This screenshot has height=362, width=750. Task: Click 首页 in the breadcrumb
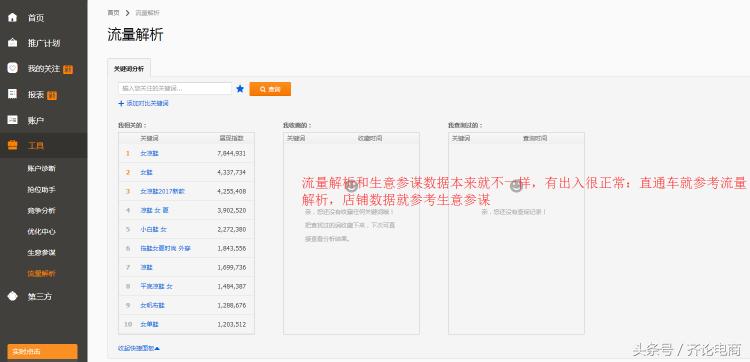[113, 13]
